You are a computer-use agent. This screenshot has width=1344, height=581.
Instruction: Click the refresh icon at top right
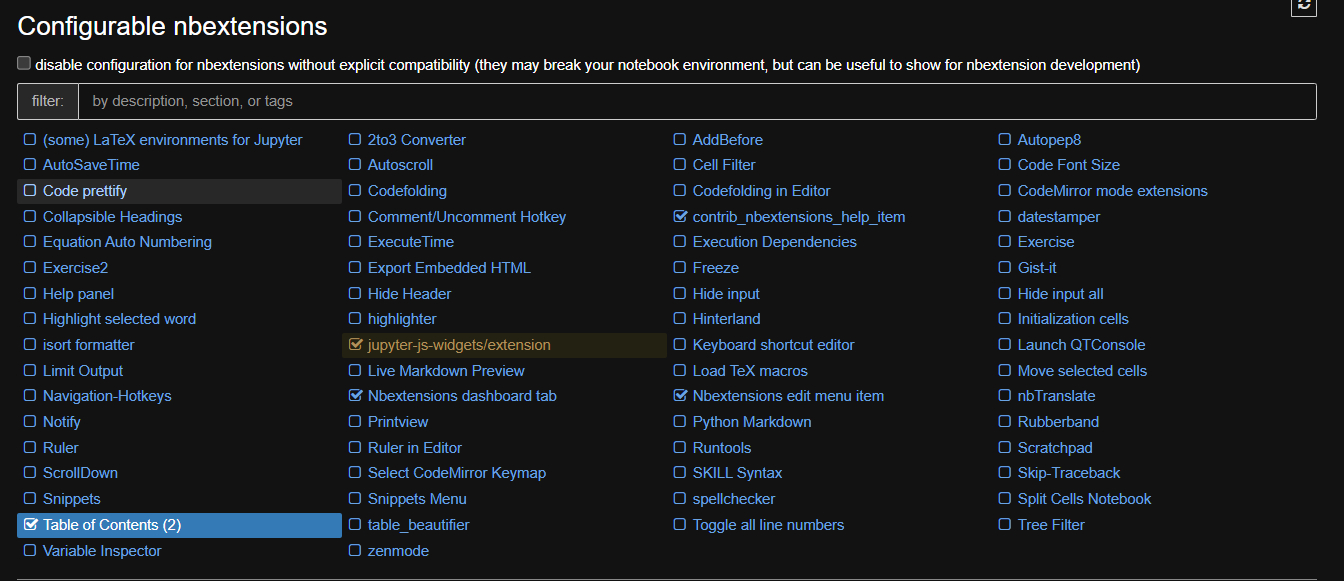[x=1304, y=6]
